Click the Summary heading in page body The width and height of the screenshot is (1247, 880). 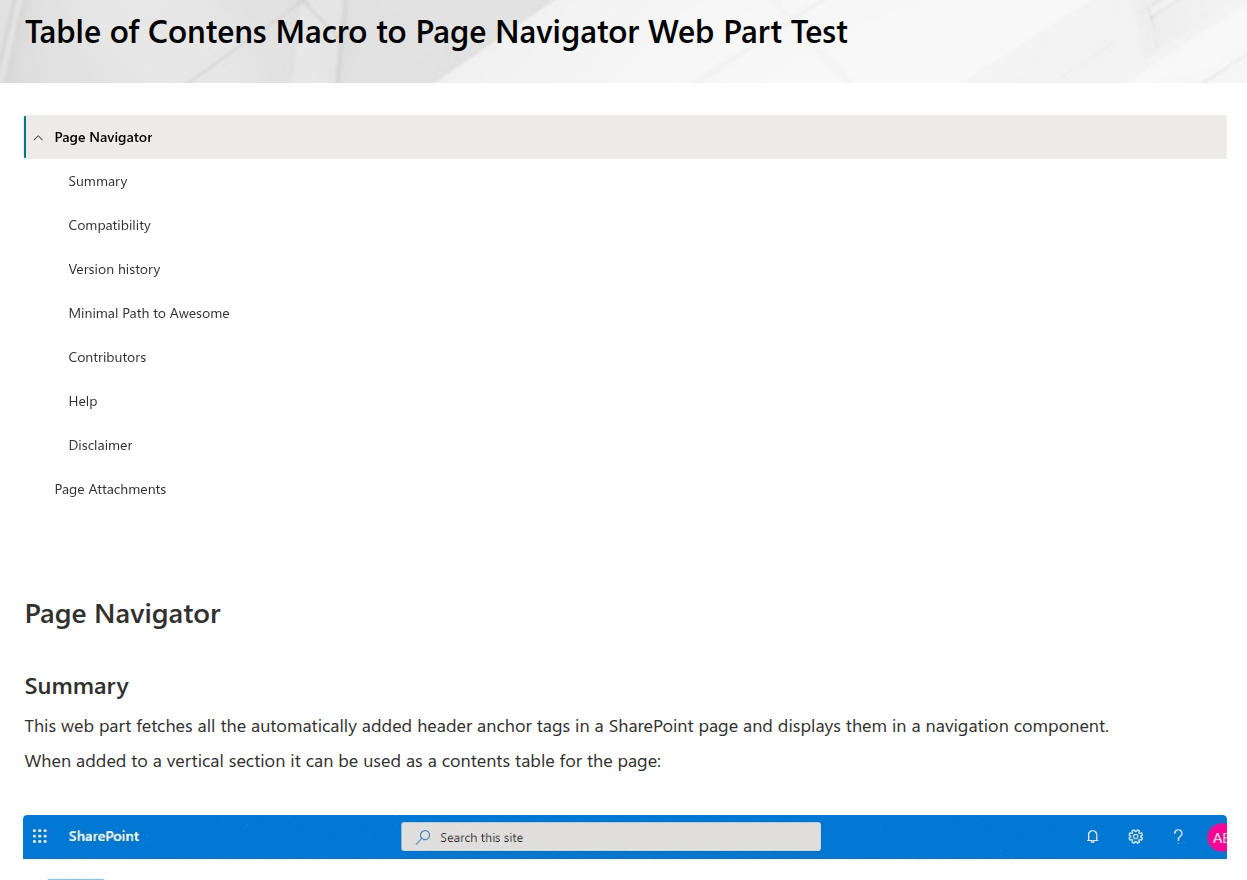point(76,686)
